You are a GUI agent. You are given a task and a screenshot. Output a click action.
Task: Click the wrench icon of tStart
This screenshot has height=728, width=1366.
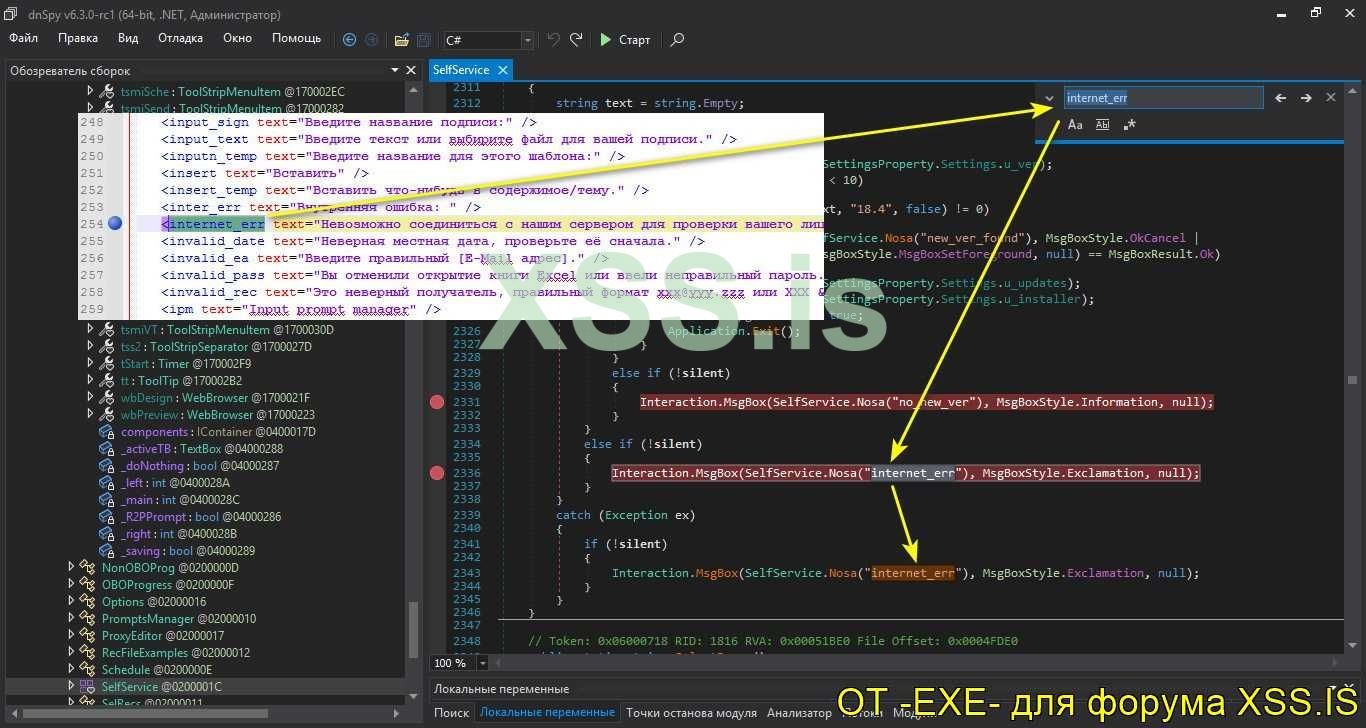(x=108, y=364)
